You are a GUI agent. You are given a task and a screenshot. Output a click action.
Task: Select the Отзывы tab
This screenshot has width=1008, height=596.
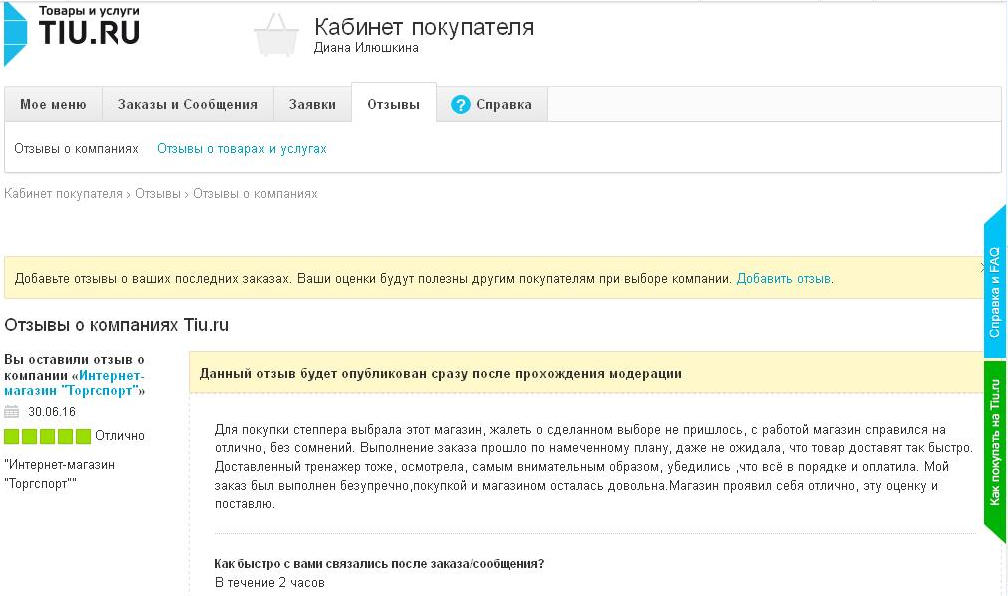393,104
